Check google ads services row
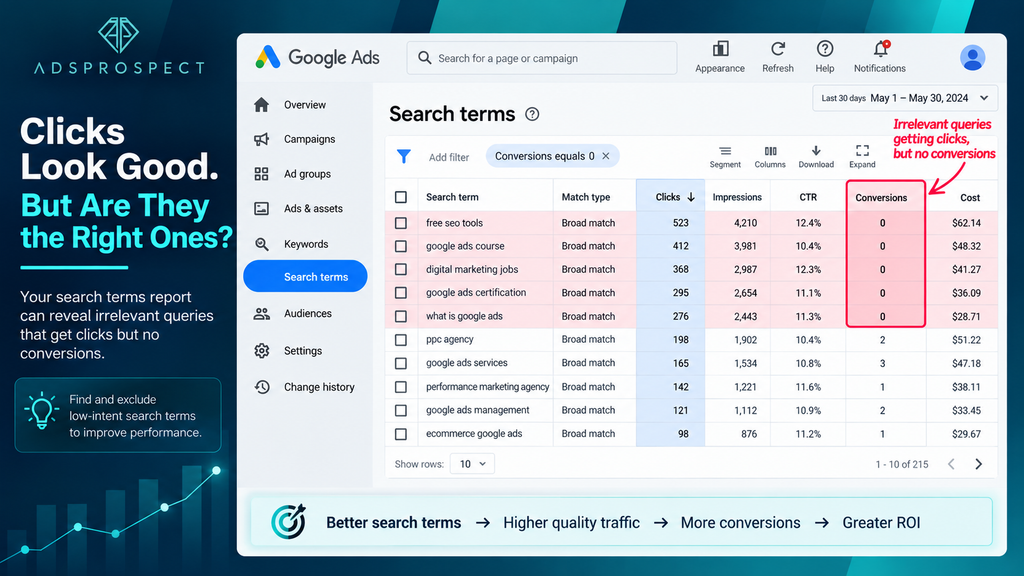This screenshot has width=1024, height=576. tap(401, 364)
